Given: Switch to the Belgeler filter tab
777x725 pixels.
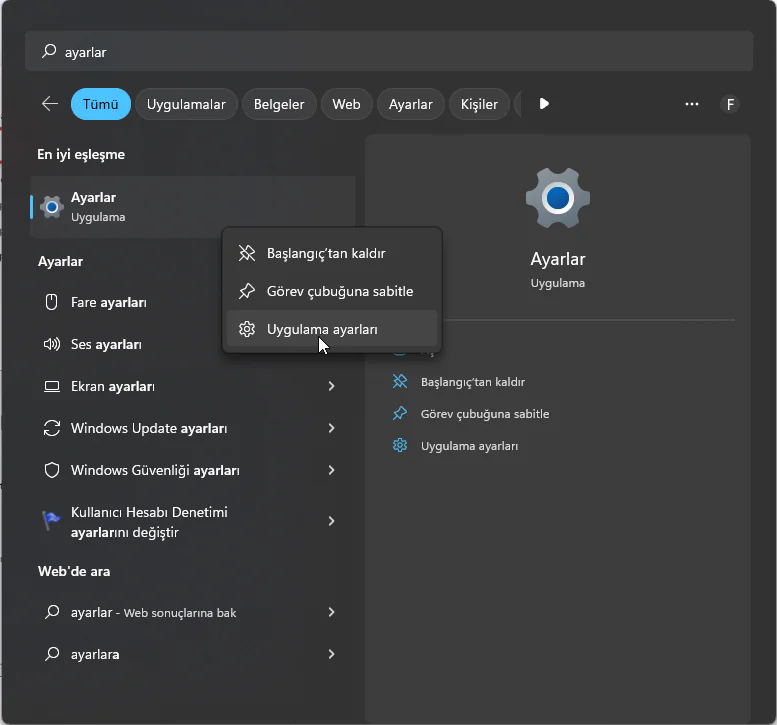Looking at the screenshot, I should coord(279,104).
